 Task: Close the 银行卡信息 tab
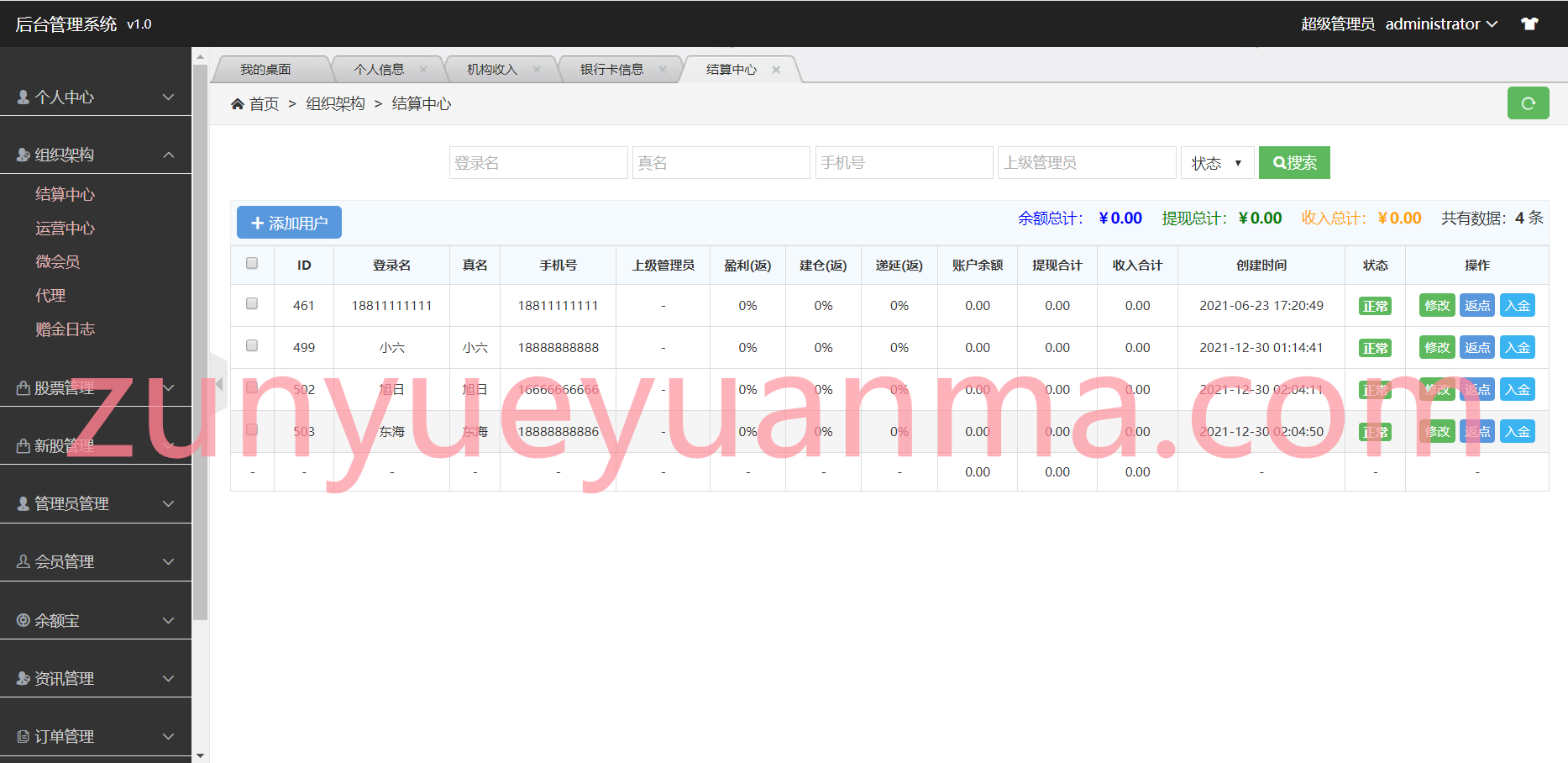coord(663,70)
